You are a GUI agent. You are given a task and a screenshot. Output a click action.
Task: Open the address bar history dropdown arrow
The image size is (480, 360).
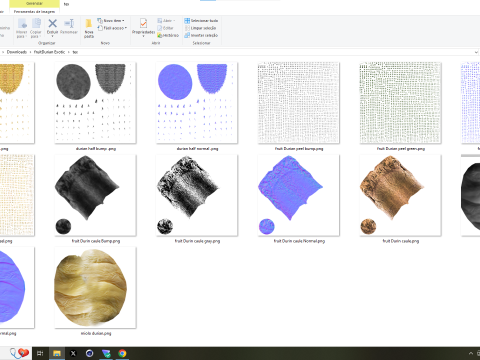(476, 52)
